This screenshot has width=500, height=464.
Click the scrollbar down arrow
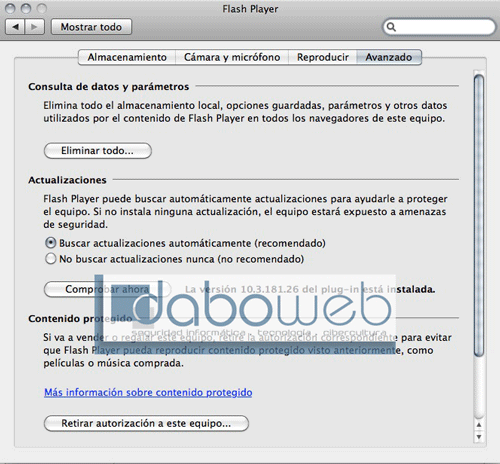(x=479, y=436)
